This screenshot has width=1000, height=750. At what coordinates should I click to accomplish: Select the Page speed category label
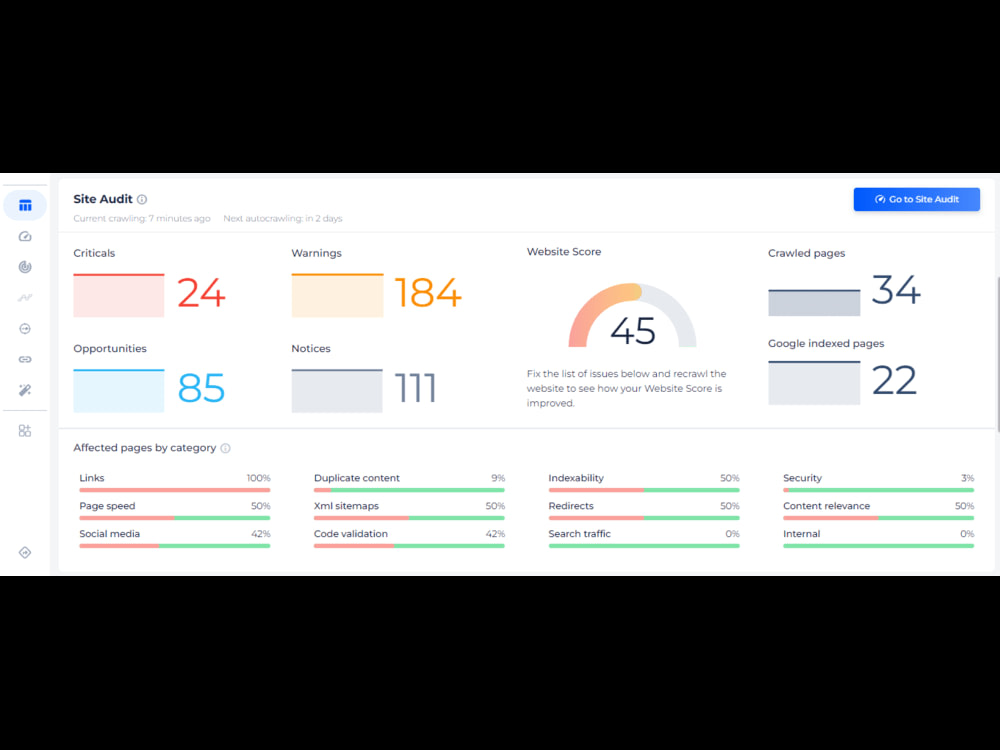click(x=107, y=506)
